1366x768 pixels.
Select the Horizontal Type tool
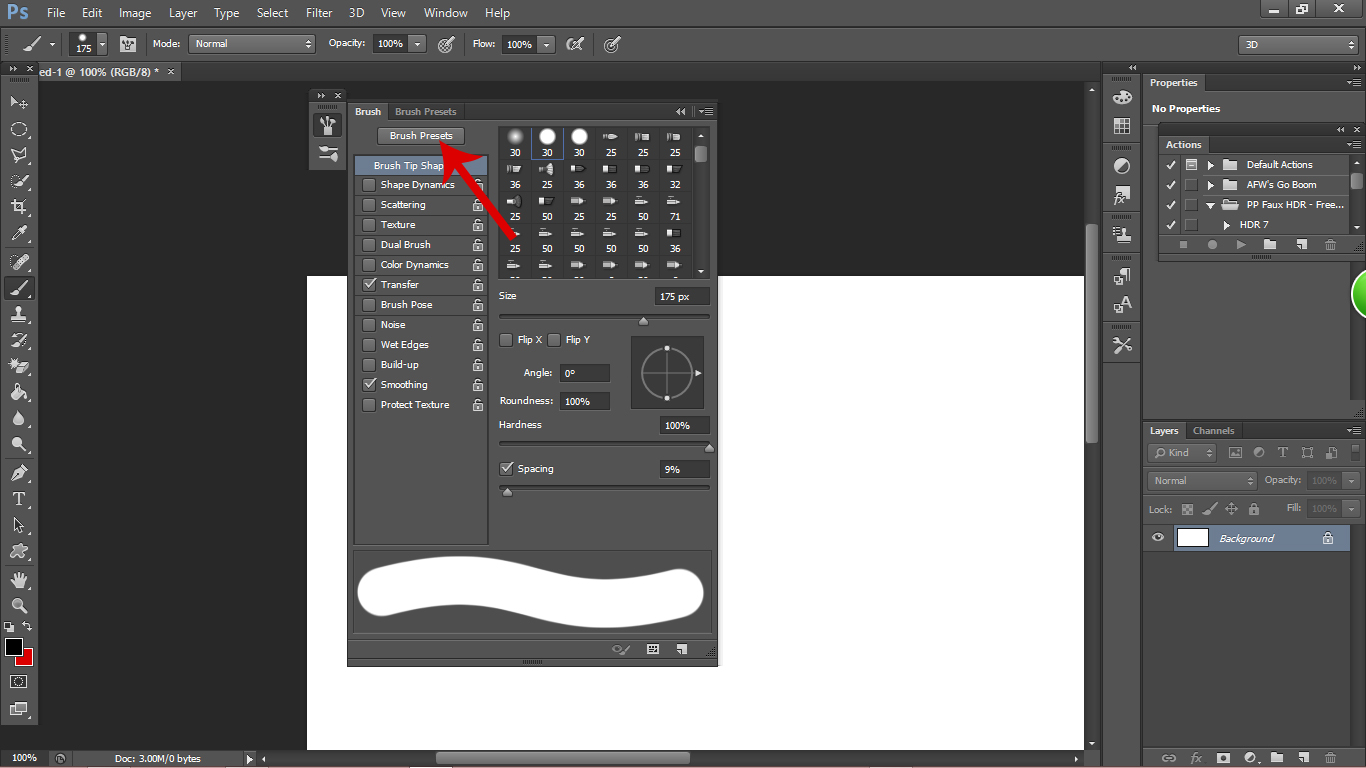[x=20, y=499]
